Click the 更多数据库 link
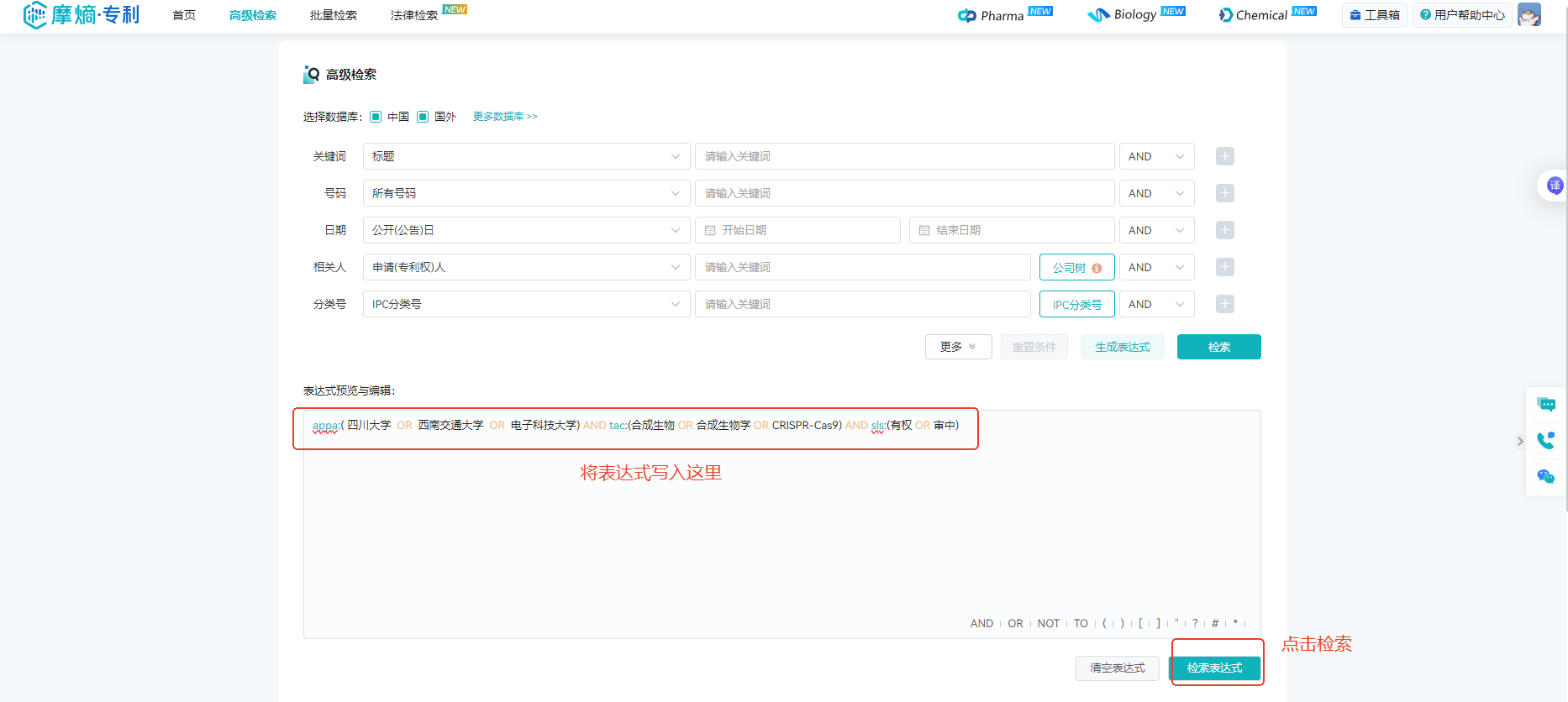Screen dimensions: 1568x702 coord(505,117)
